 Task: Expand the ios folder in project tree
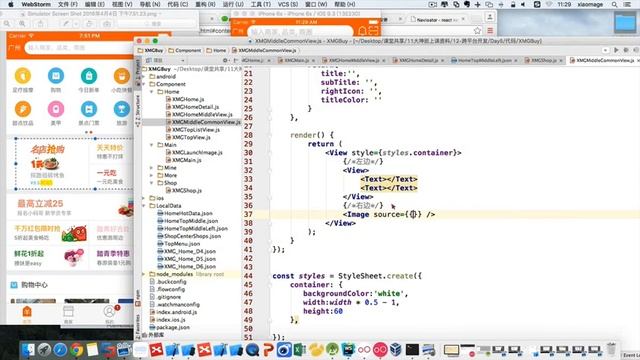pos(144,198)
